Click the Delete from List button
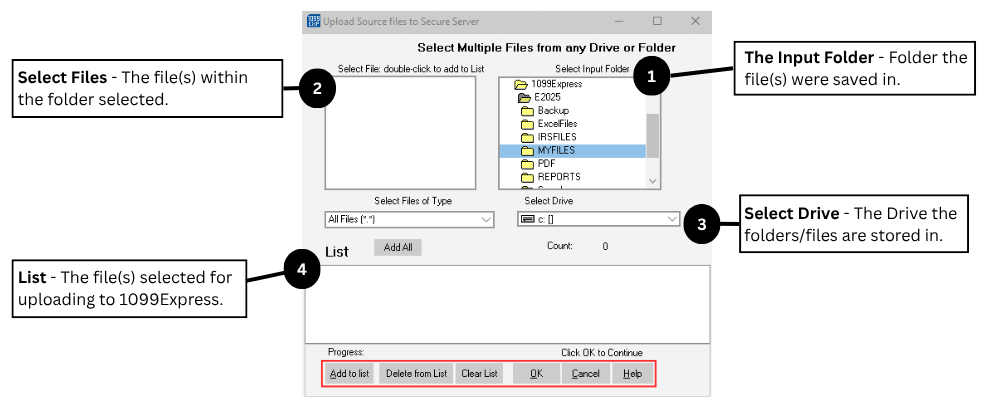Screen dimensions: 1004x408 [x=416, y=373]
